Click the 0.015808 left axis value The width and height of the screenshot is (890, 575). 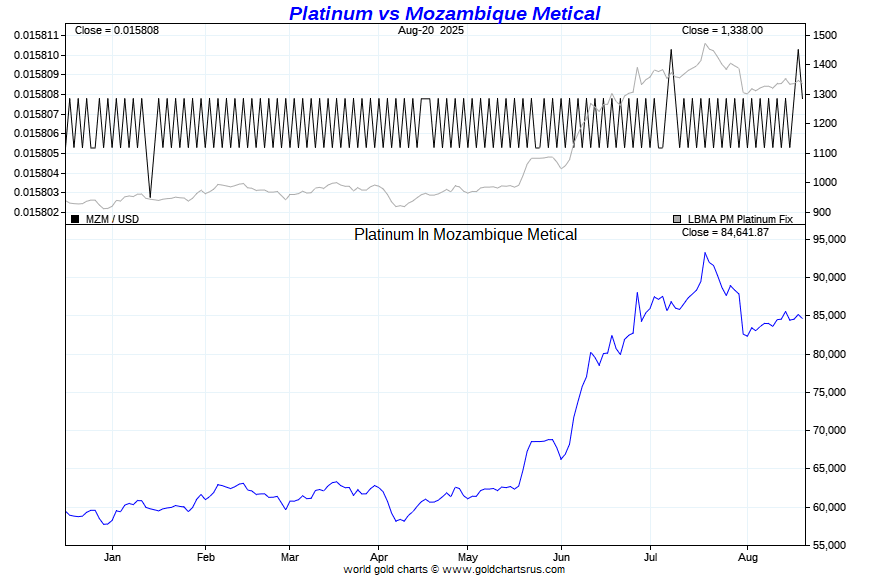click(x=36, y=94)
